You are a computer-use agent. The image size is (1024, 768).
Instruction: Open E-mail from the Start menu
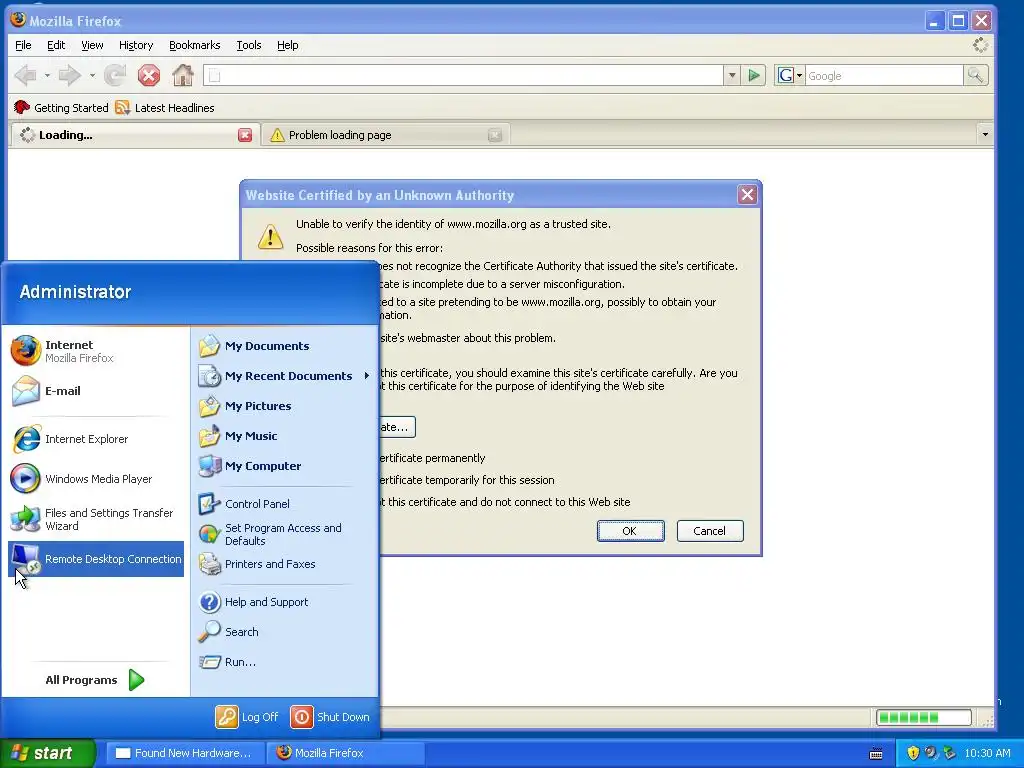pos(96,391)
